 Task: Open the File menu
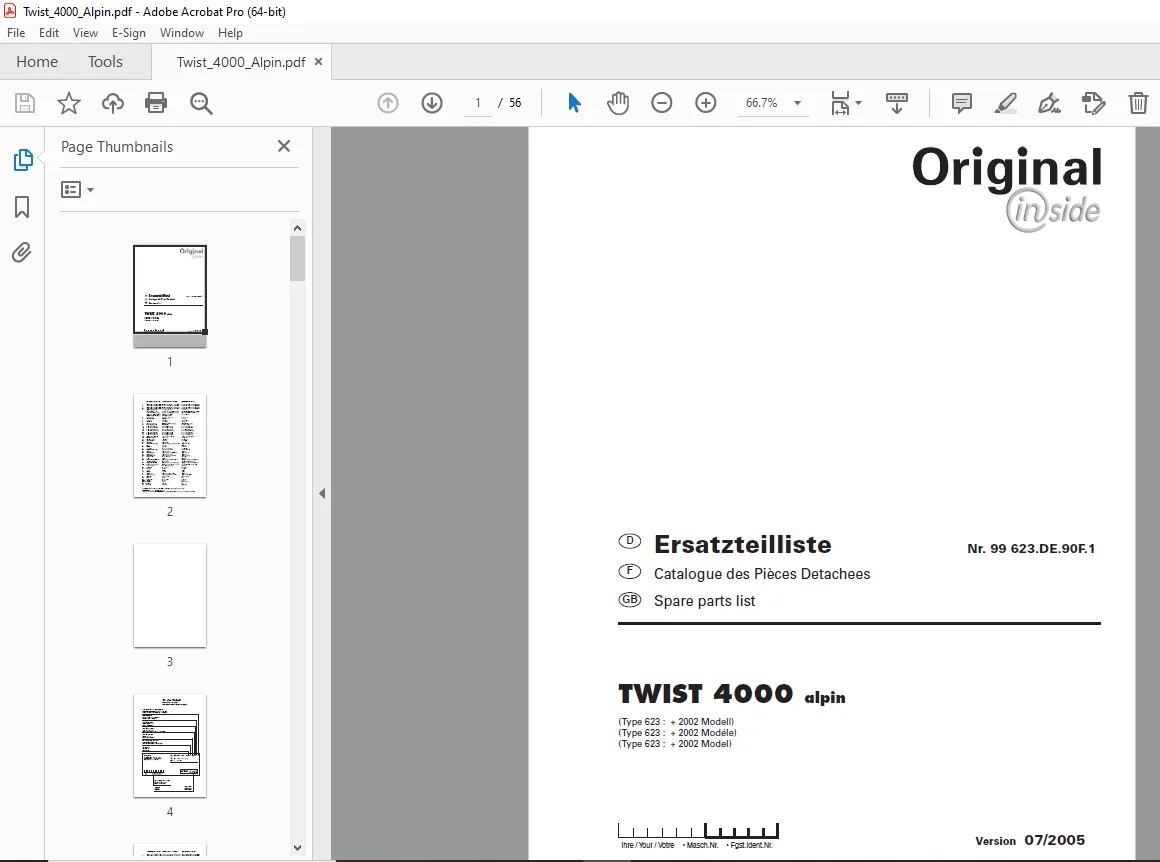[x=16, y=33]
